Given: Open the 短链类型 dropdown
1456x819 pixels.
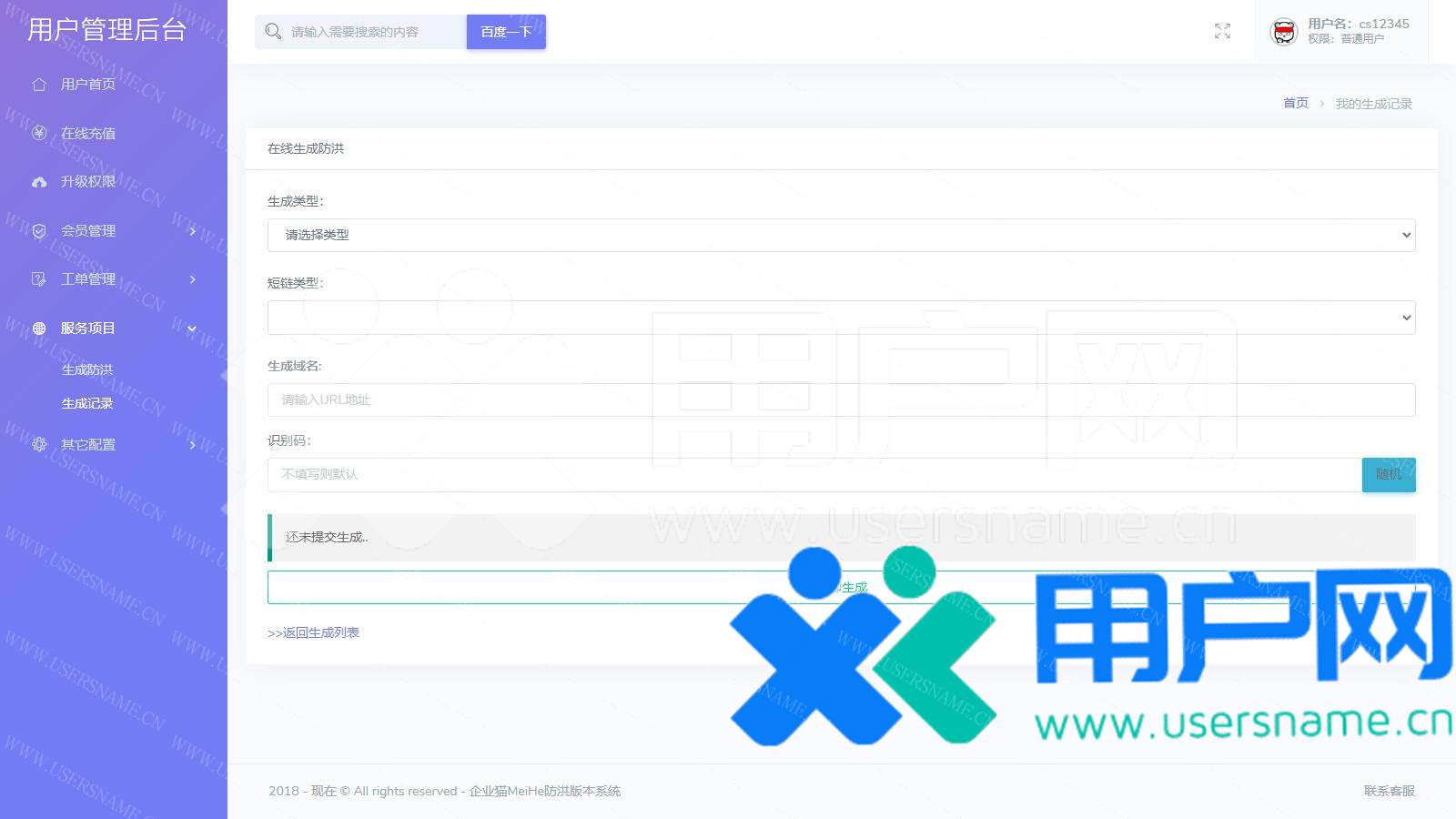Looking at the screenshot, I should pyautogui.click(x=841, y=318).
